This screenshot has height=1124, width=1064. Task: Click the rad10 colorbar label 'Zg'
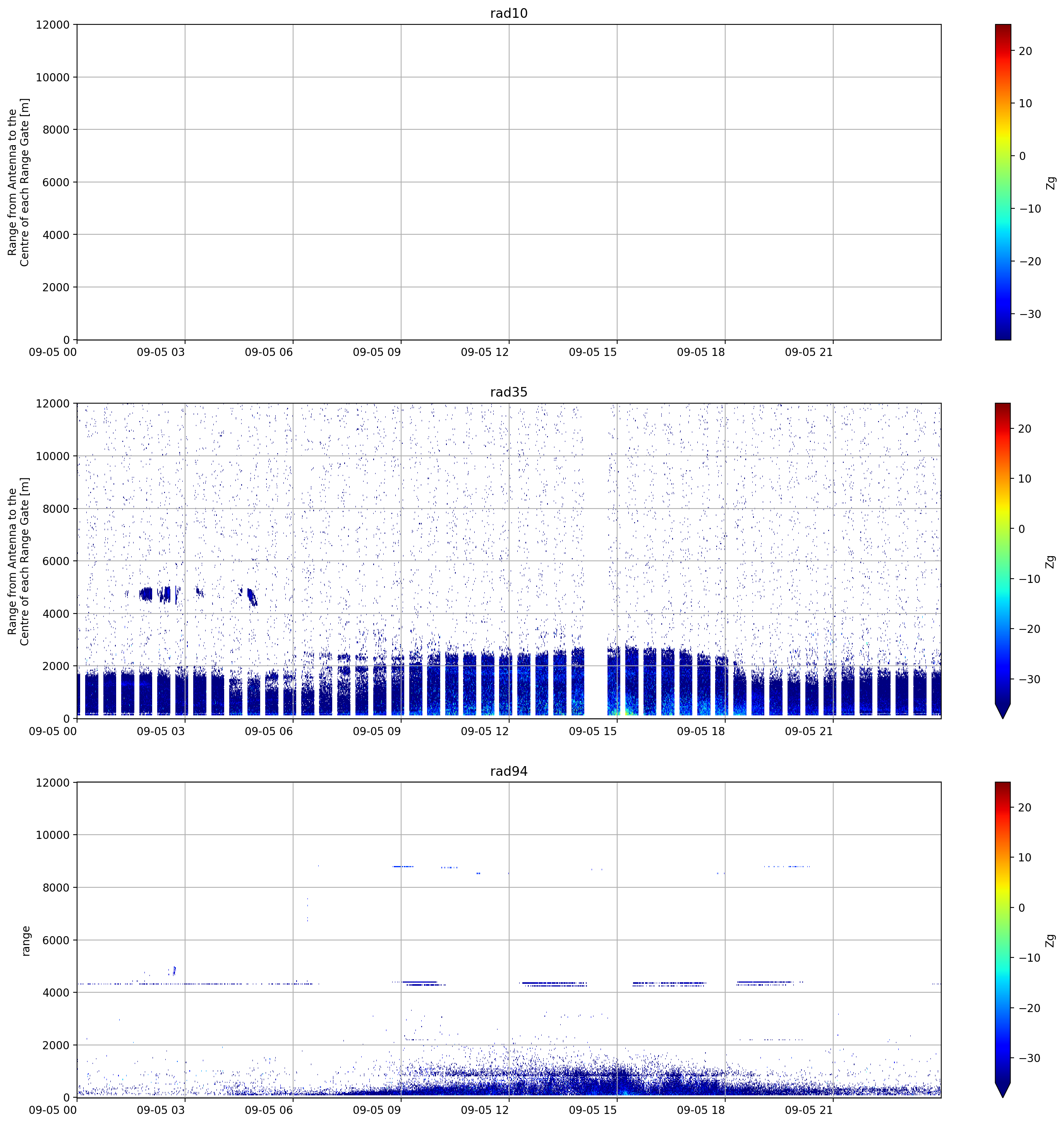[1051, 183]
